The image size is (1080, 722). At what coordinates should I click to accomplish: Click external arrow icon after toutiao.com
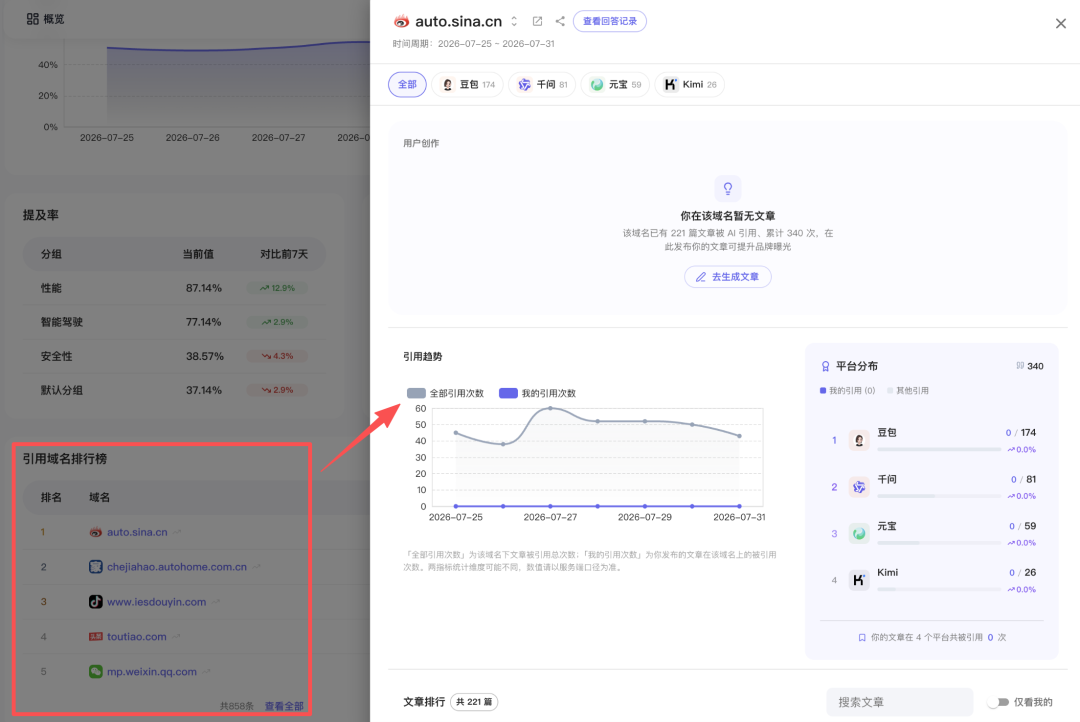176,637
